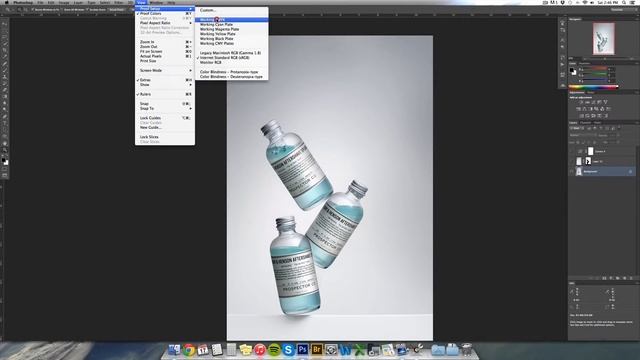Screen dimensions: 640x360
Task: Pick a color from the spectrum ramp
Action: pos(593,87)
